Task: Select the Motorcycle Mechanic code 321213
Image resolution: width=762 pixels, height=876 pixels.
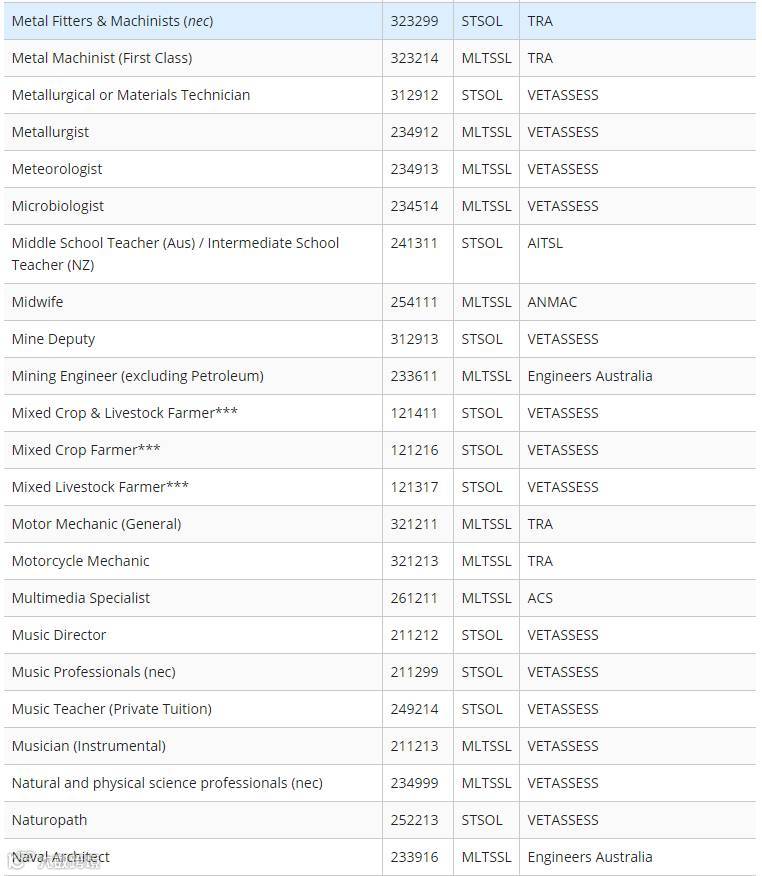Action: point(414,561)
